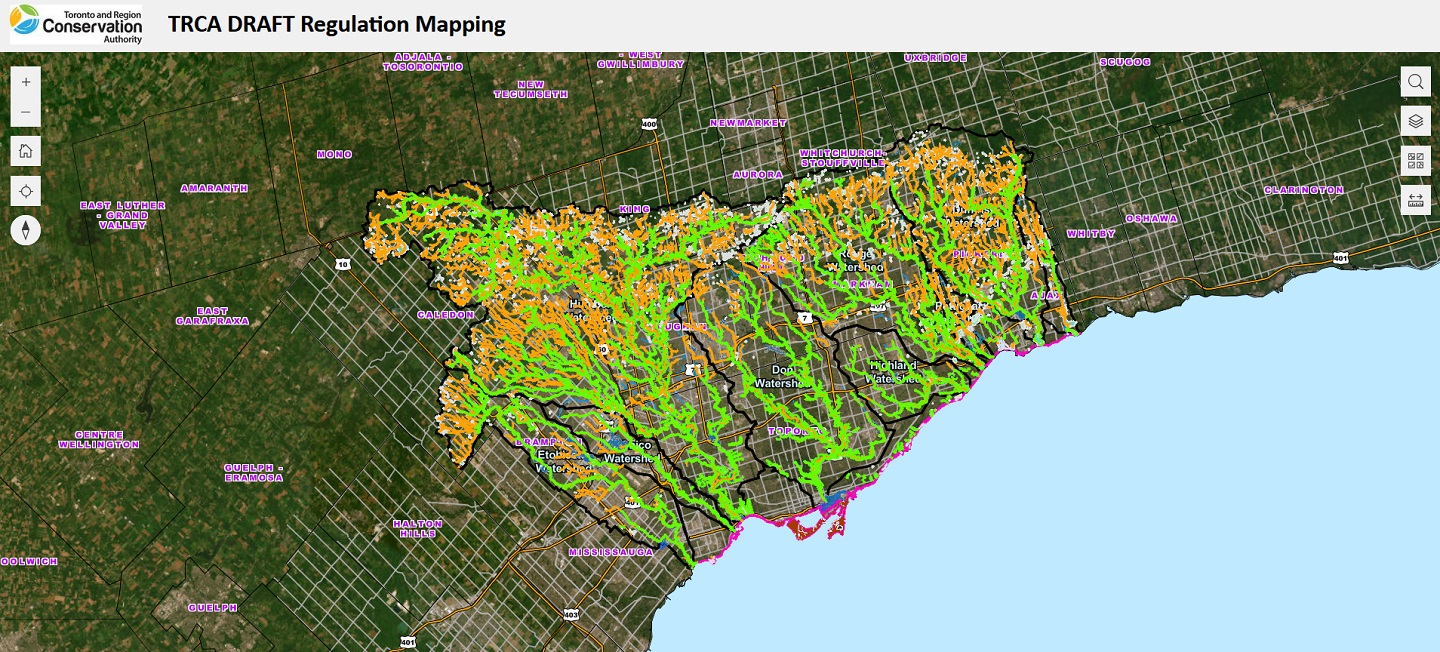Open the search magnifier tool
1440x652 pixels.
1415,82
